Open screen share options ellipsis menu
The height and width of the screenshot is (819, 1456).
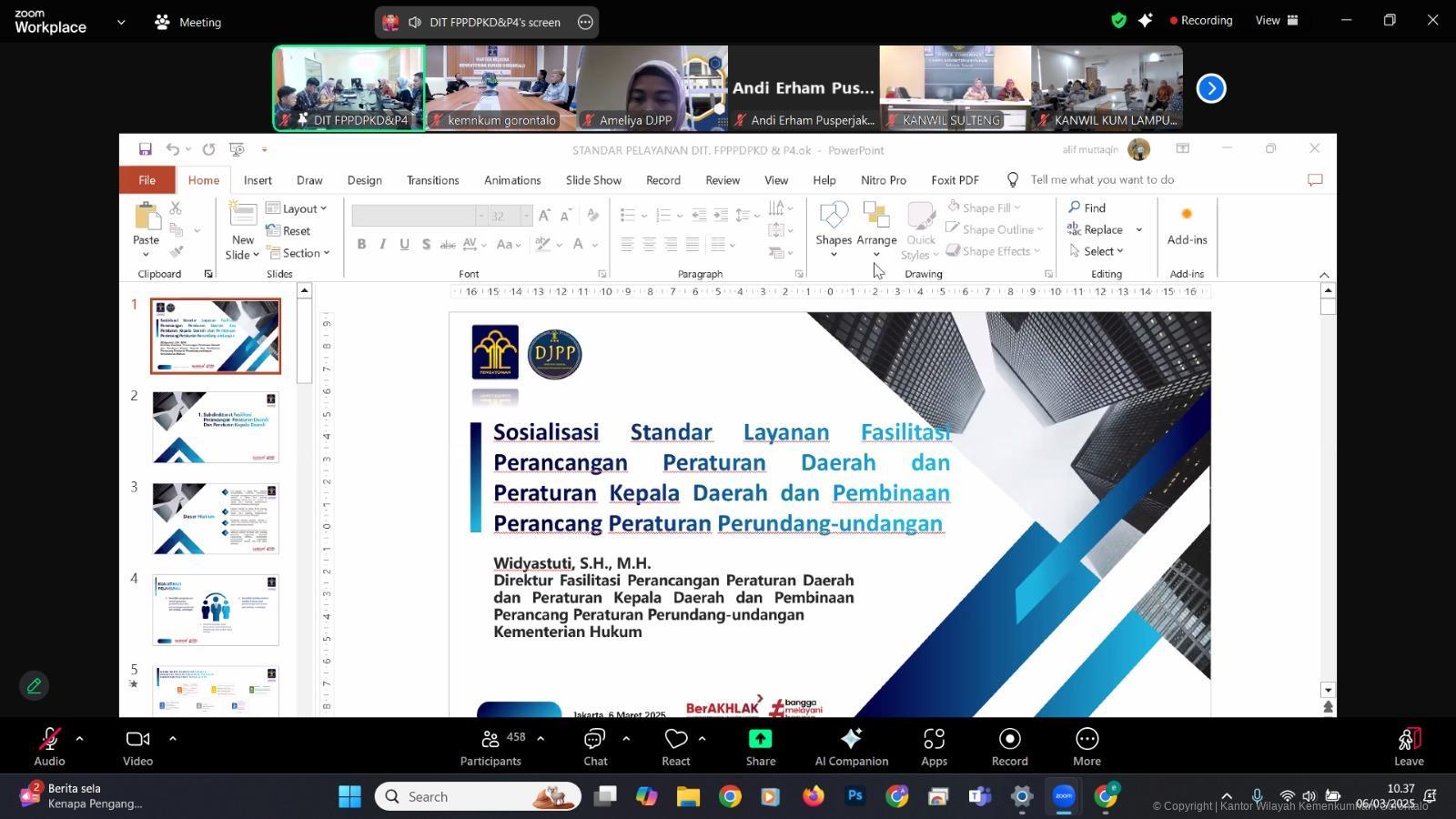pos(585,22)
